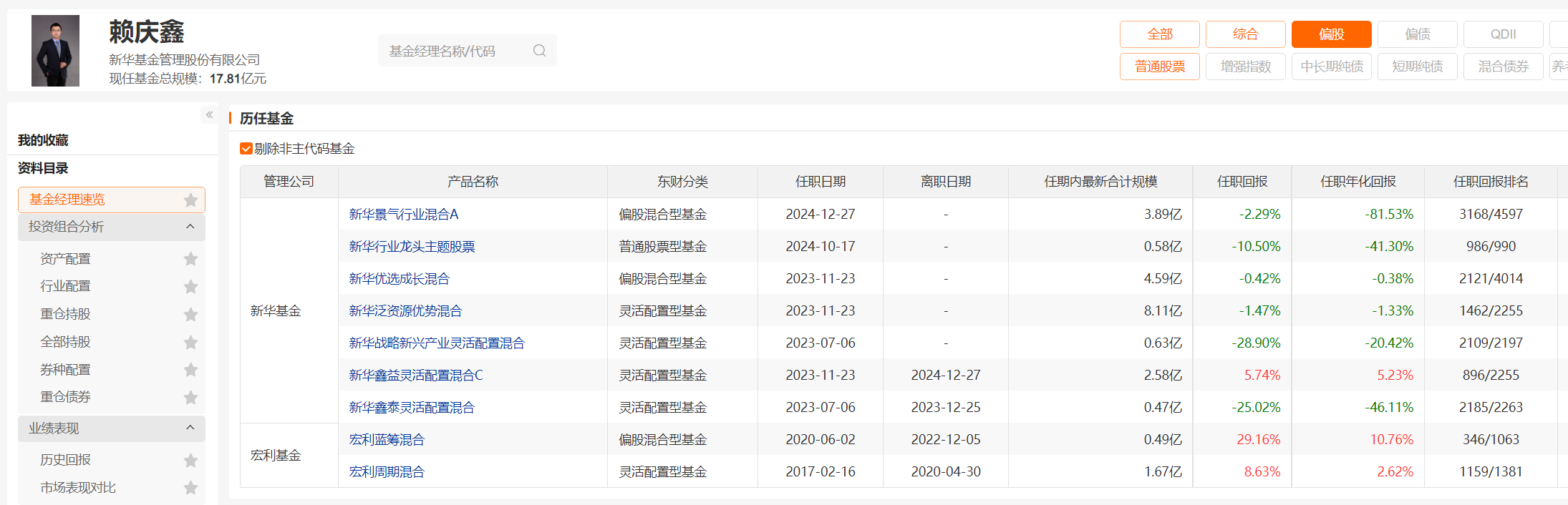Click the 任职回报排名 column header
The image size is (1568, 505).
coord(1491,182)
